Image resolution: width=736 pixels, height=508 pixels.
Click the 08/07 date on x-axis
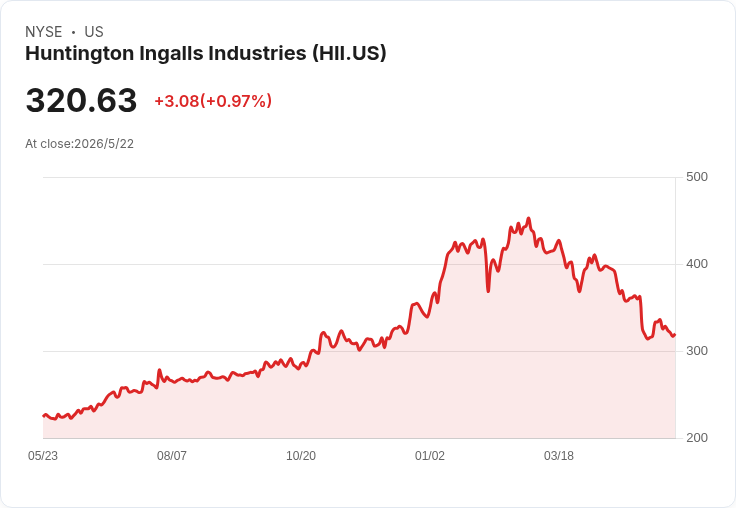pyautogui.click(x=172, y=455)
